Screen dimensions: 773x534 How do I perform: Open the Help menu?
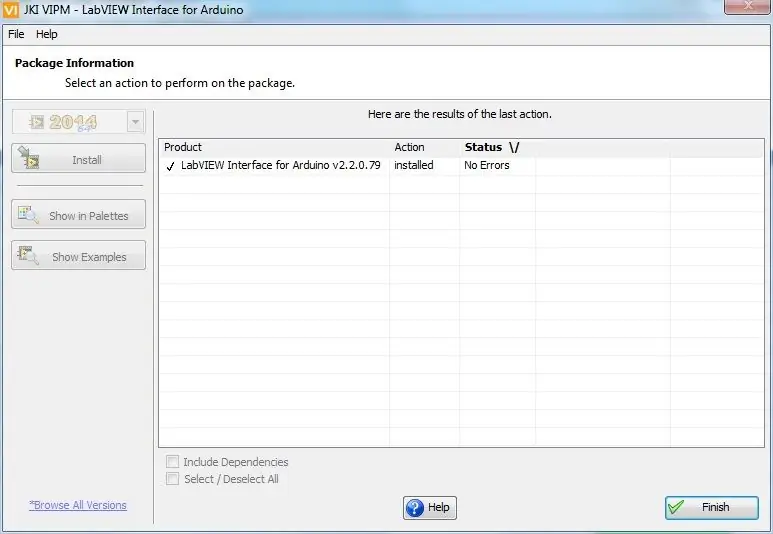(46, 34)
